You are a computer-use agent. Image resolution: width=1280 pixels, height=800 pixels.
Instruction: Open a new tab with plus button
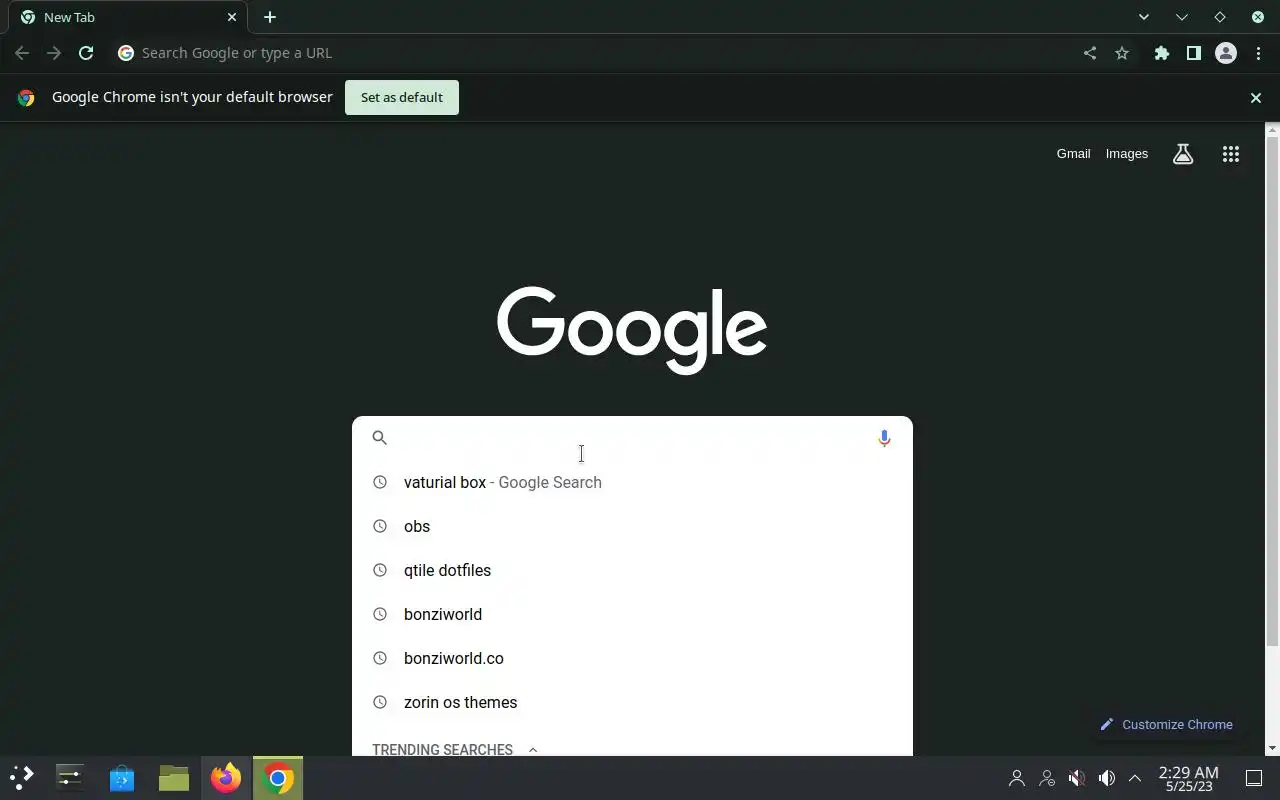coord(270,17)
